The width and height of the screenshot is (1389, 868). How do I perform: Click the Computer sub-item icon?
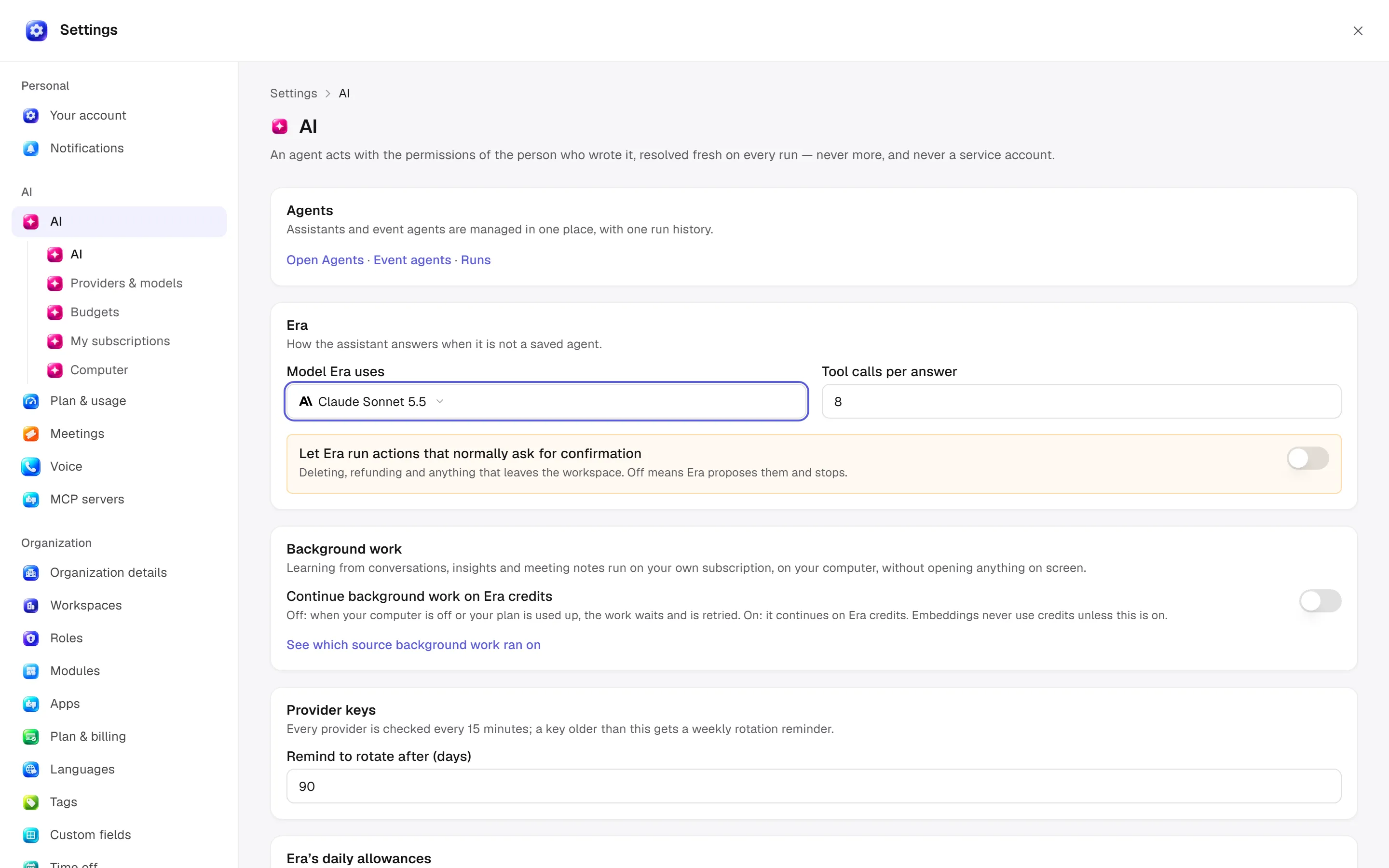(55, 370)
